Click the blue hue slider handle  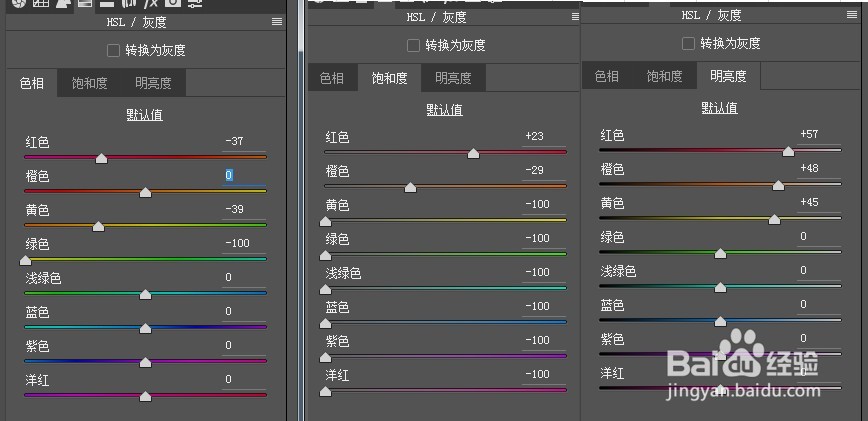pos(145,329)
